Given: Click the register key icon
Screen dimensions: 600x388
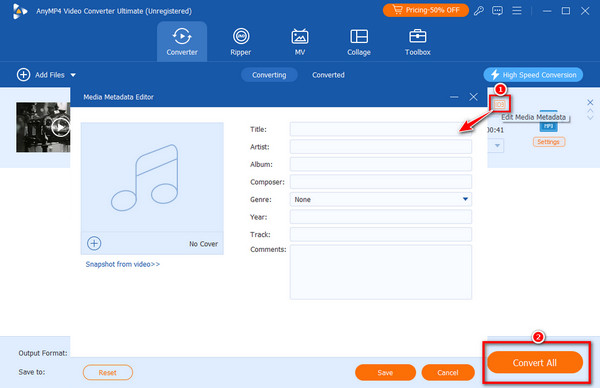Looking at the screenshot, I should pos(479,11).
